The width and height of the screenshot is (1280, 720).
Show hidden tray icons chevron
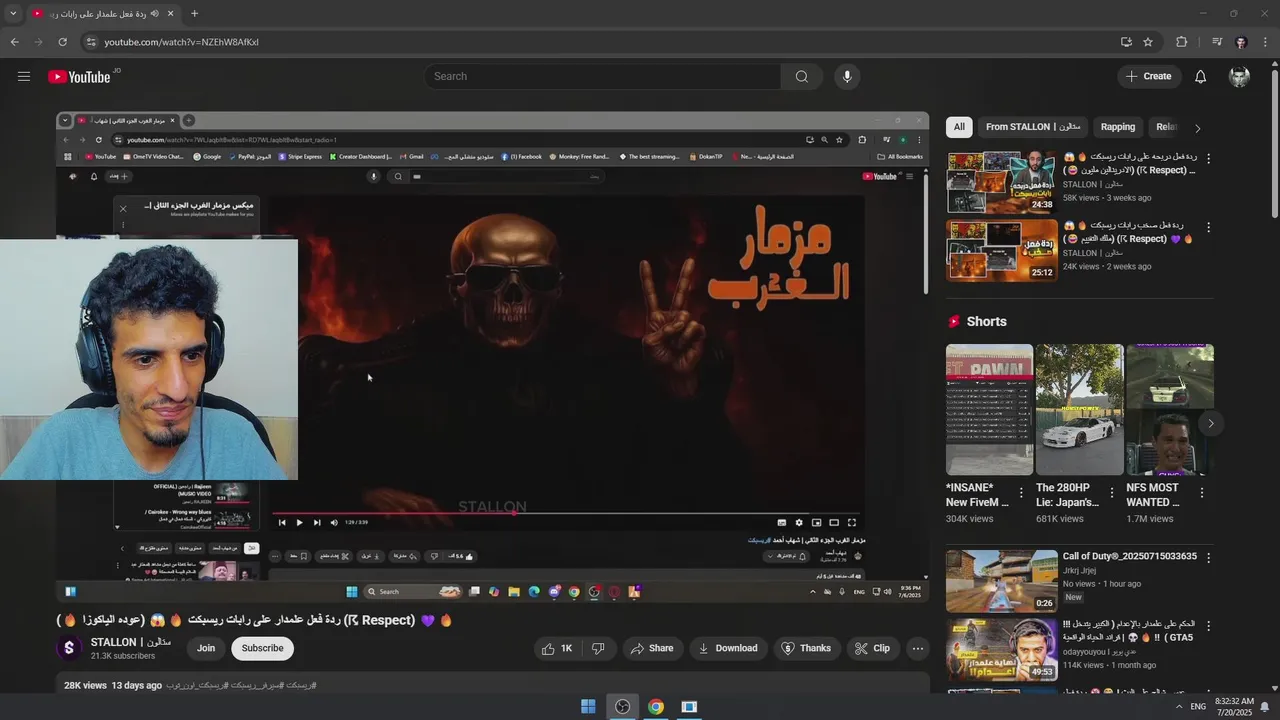click(1178, 707)
